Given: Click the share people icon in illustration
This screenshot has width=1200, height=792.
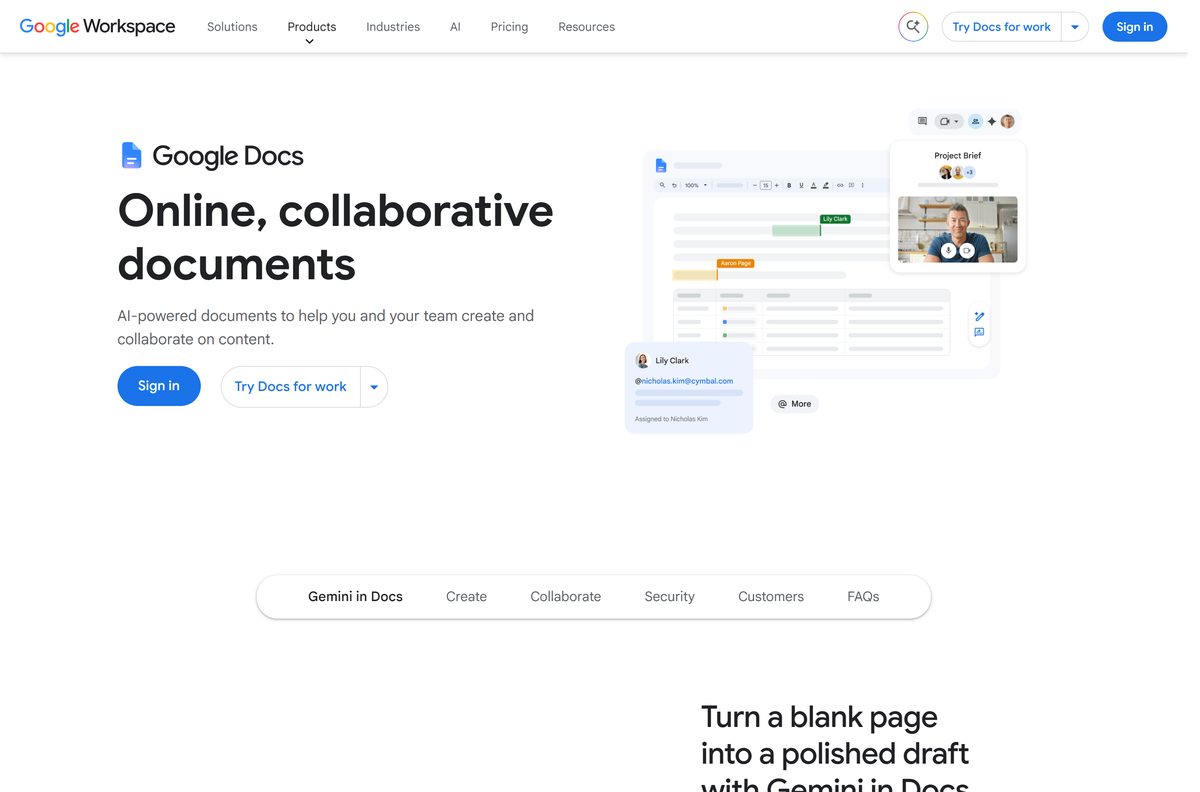Looking at the screenshot, I should tap(975, 121).
